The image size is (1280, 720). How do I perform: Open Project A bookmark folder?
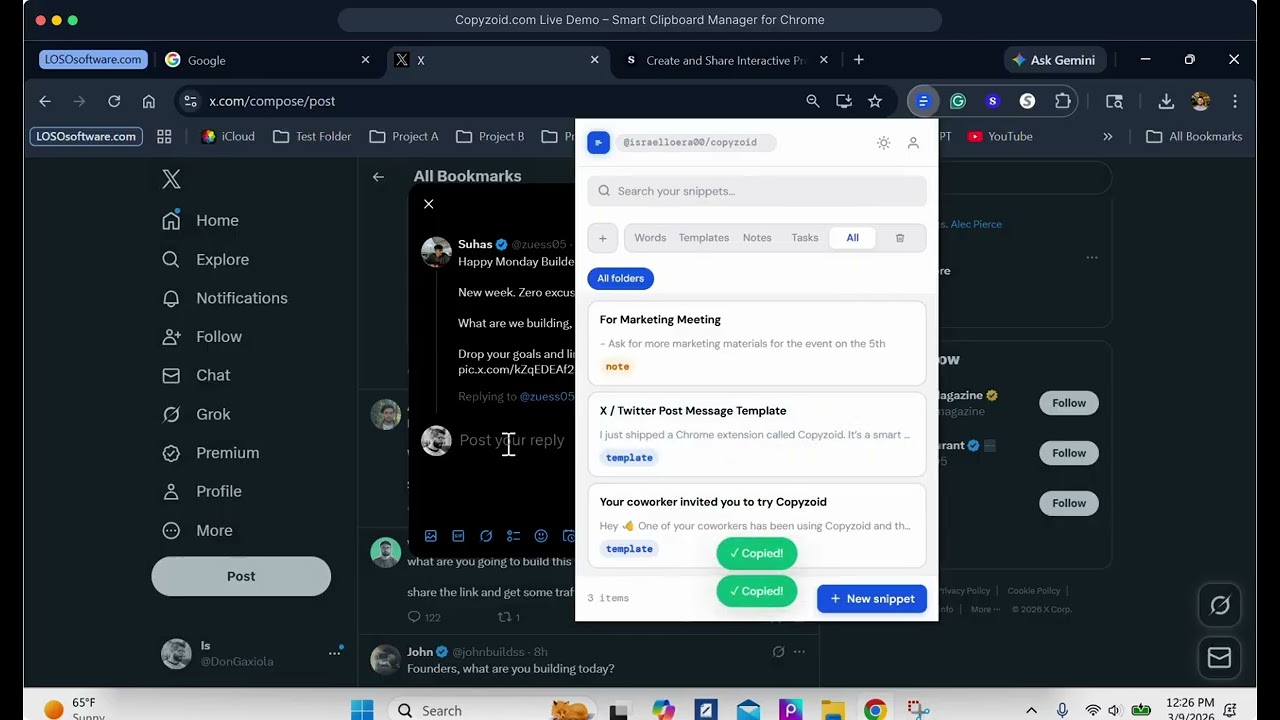point(404,136)
